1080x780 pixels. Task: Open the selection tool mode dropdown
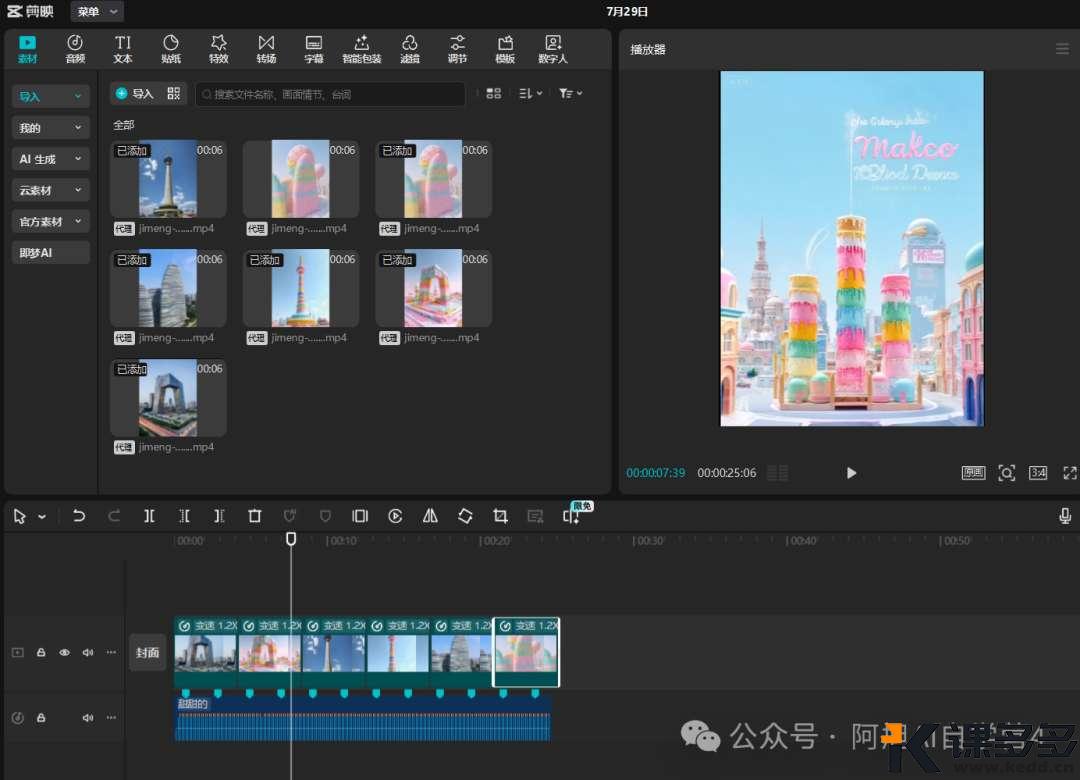click(x=42, y=517)
